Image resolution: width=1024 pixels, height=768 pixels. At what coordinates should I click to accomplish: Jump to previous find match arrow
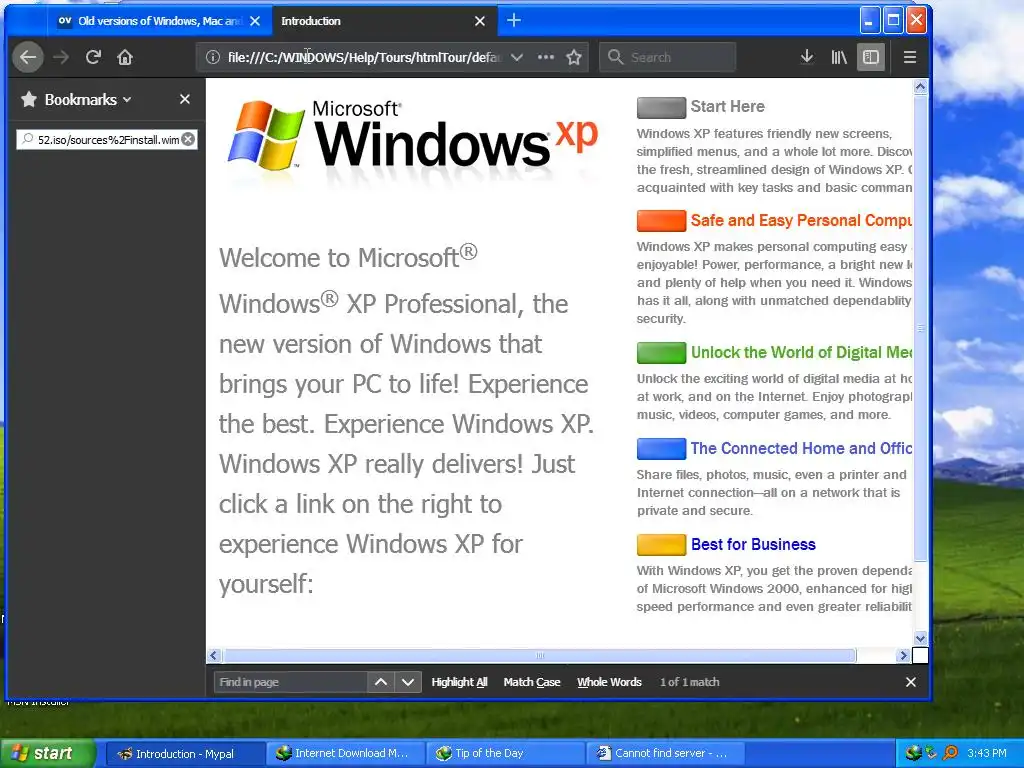click(381, 682)
